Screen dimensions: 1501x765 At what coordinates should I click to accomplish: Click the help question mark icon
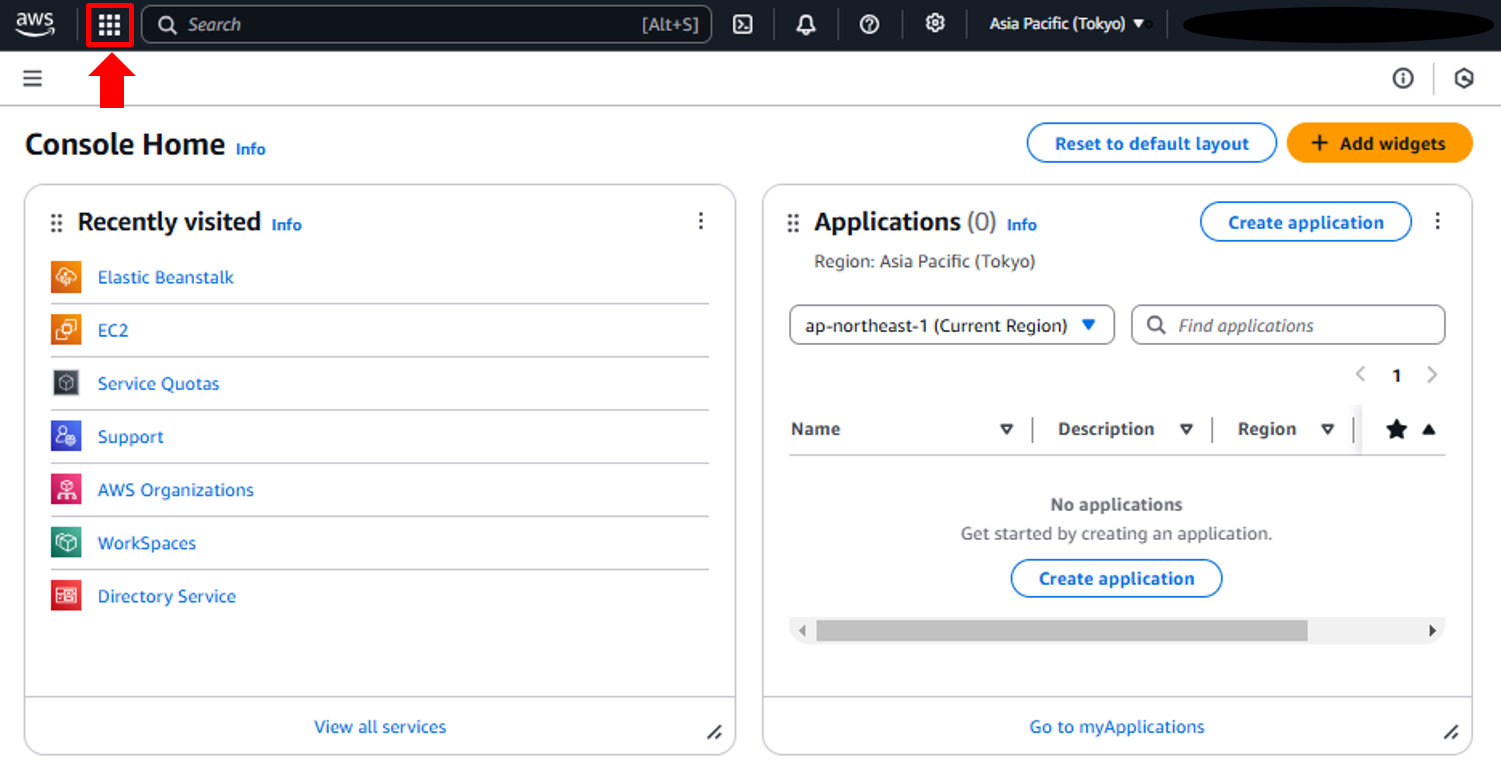869,25
